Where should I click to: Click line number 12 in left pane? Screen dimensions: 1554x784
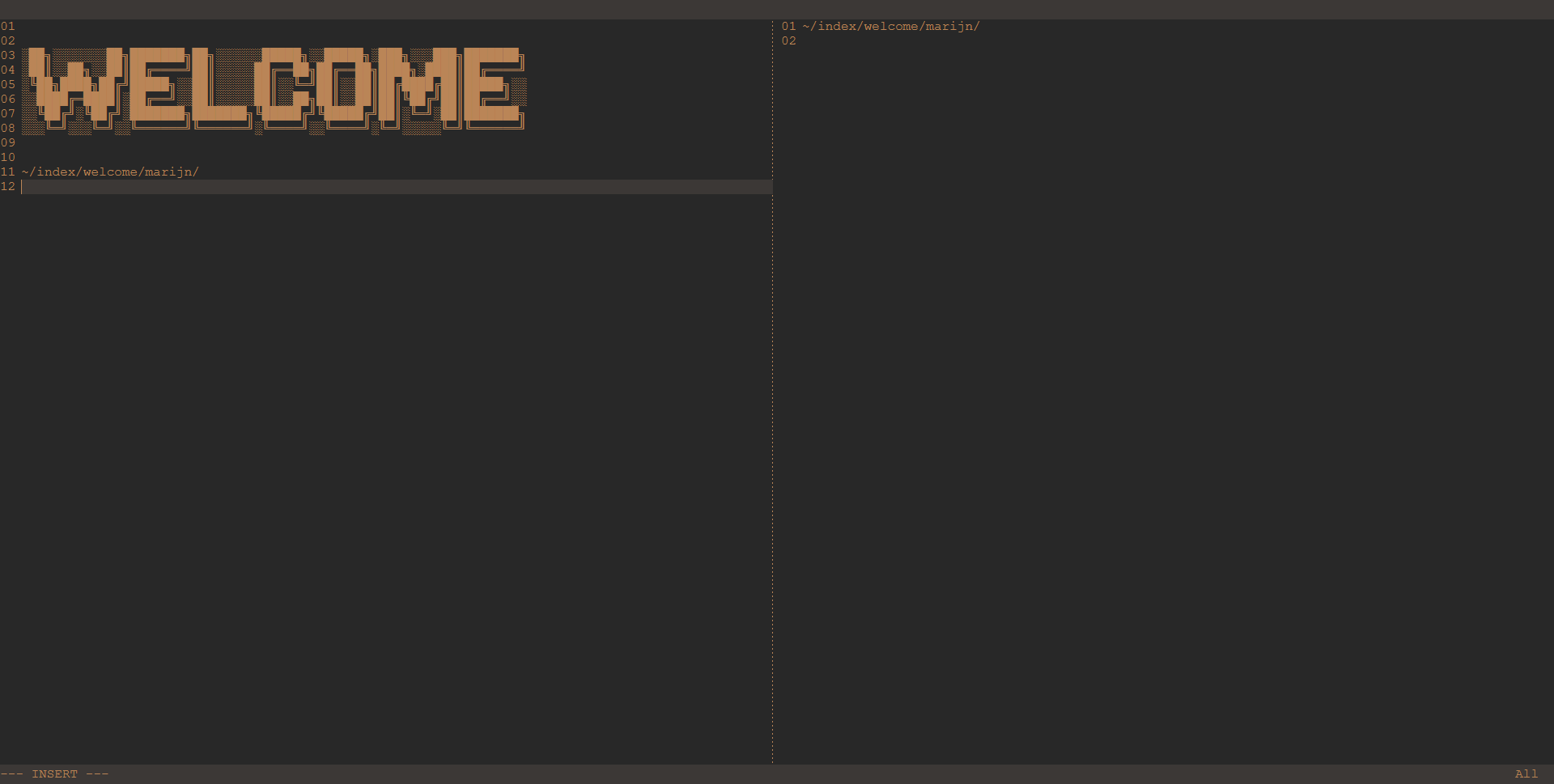tap(8, 187)
